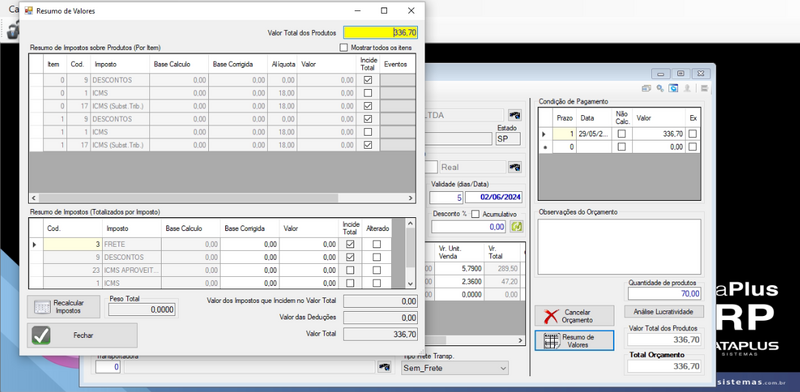Toggle Alterado checkbox in totalized DESCONTOS row
Image resolution: width=800 pixels, height=392 pixels.
pos(377,257)
